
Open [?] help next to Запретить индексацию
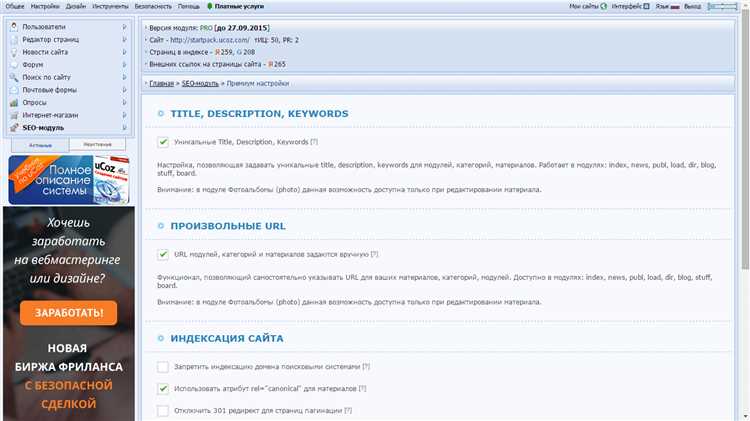pyautogui.click(x=366, y=367)
